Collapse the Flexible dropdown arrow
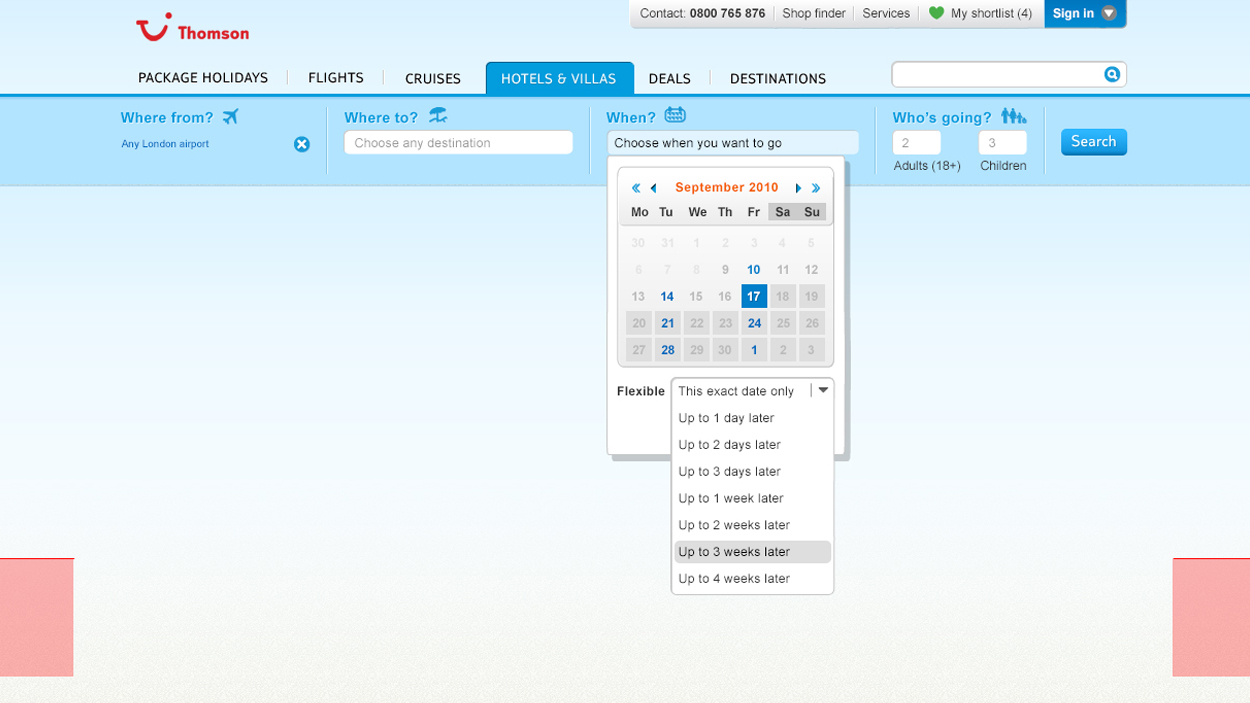This screenshot has width=1250, height=703. click(823, 391)
